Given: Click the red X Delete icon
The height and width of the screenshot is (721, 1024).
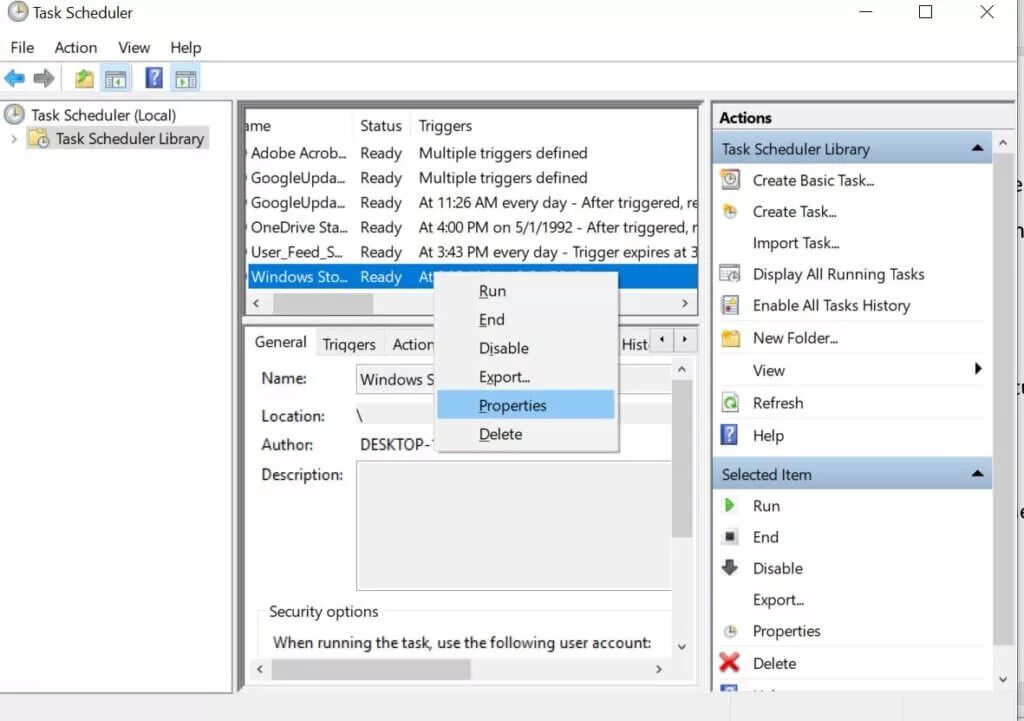Looking at the screenshot, I should (729, 662).
